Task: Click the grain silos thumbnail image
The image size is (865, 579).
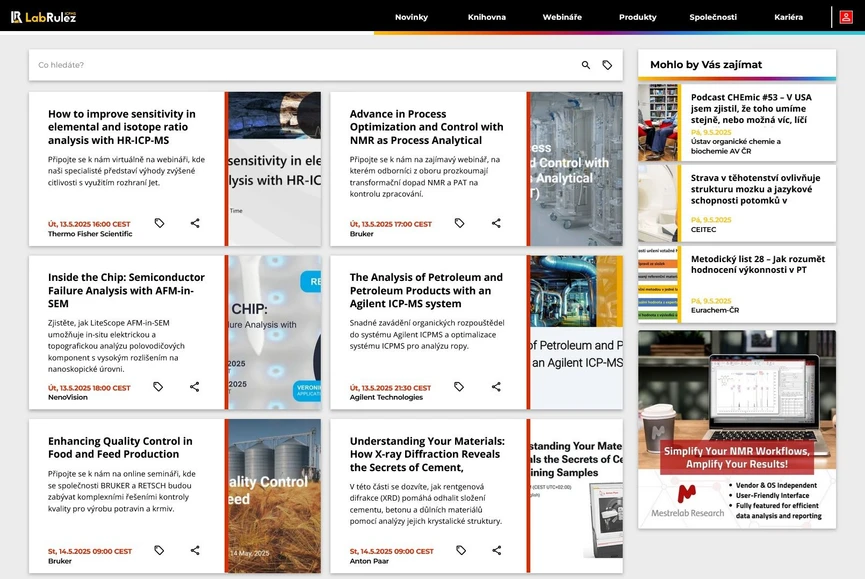Action: (275, 496)
